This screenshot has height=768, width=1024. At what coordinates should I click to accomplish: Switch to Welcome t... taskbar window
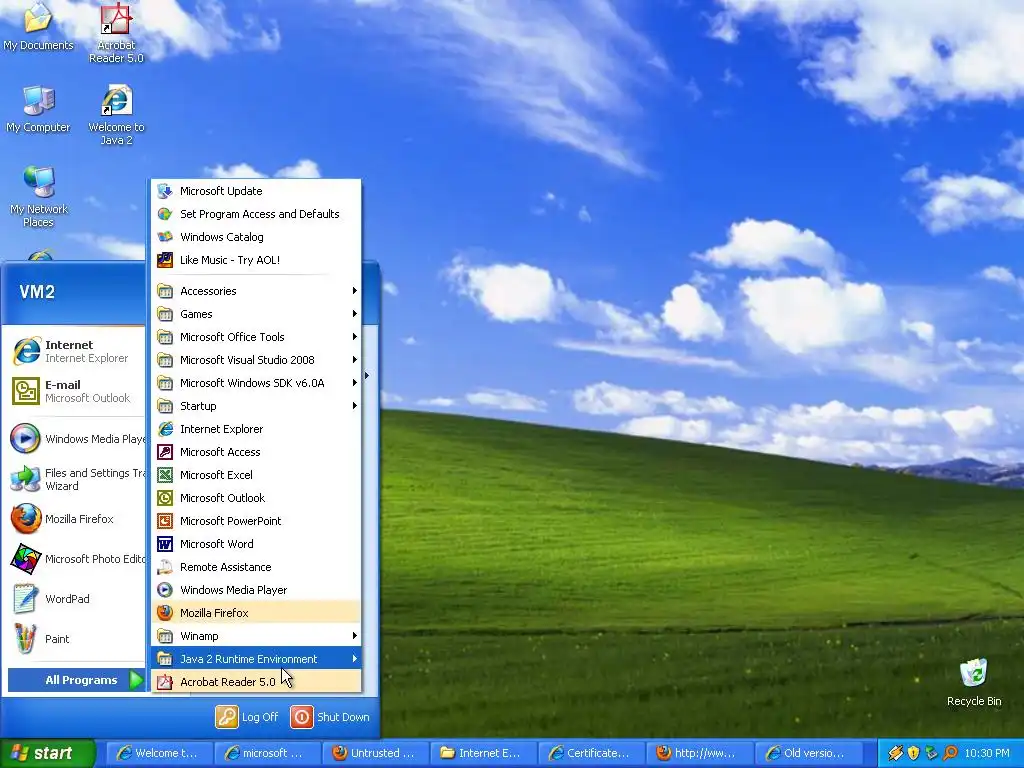(159, 753)
